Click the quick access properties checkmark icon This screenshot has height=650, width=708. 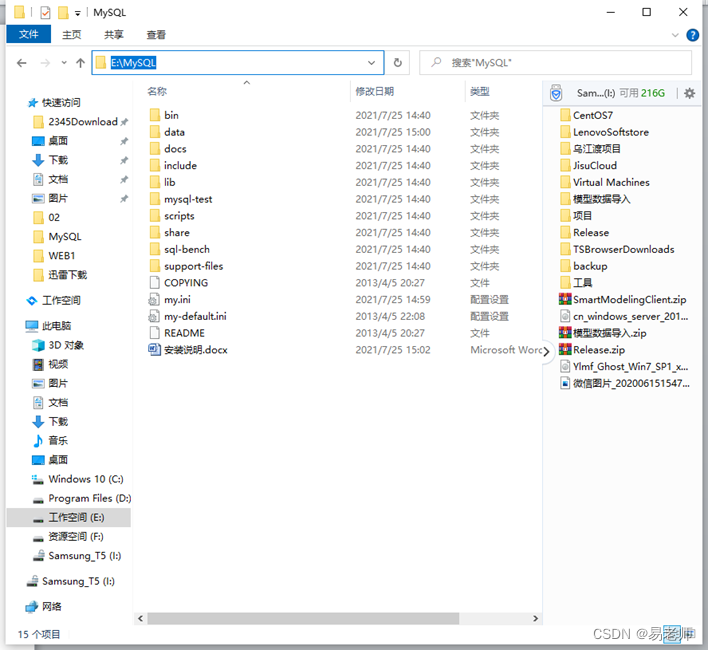pyautogui.click(x=45, y=13)
